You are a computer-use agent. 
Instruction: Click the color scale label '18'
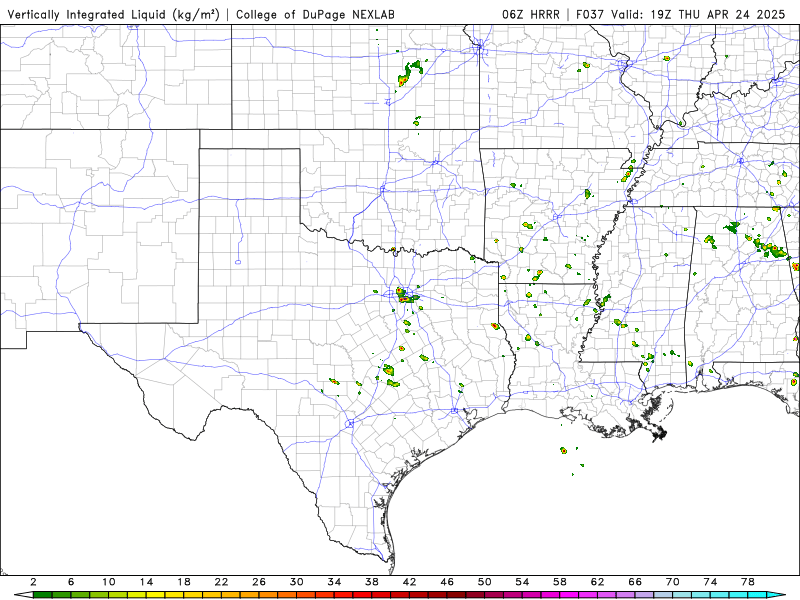tap(184, 582)
